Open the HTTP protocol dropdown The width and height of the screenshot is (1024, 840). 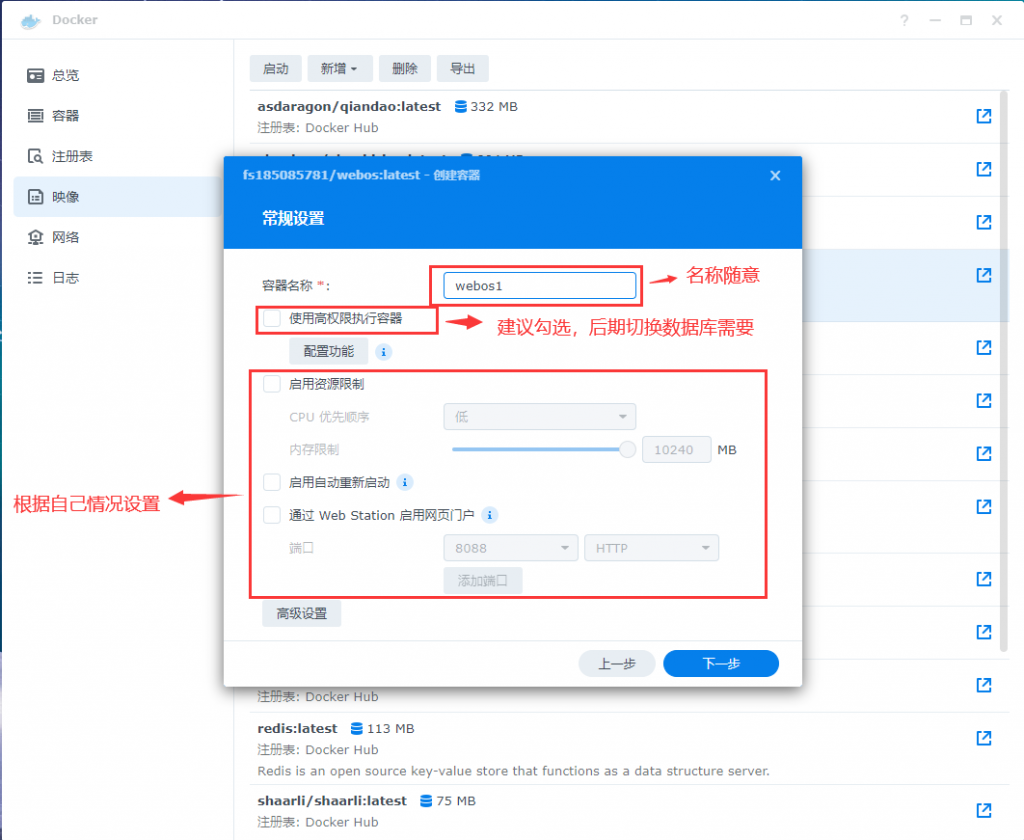651,548
